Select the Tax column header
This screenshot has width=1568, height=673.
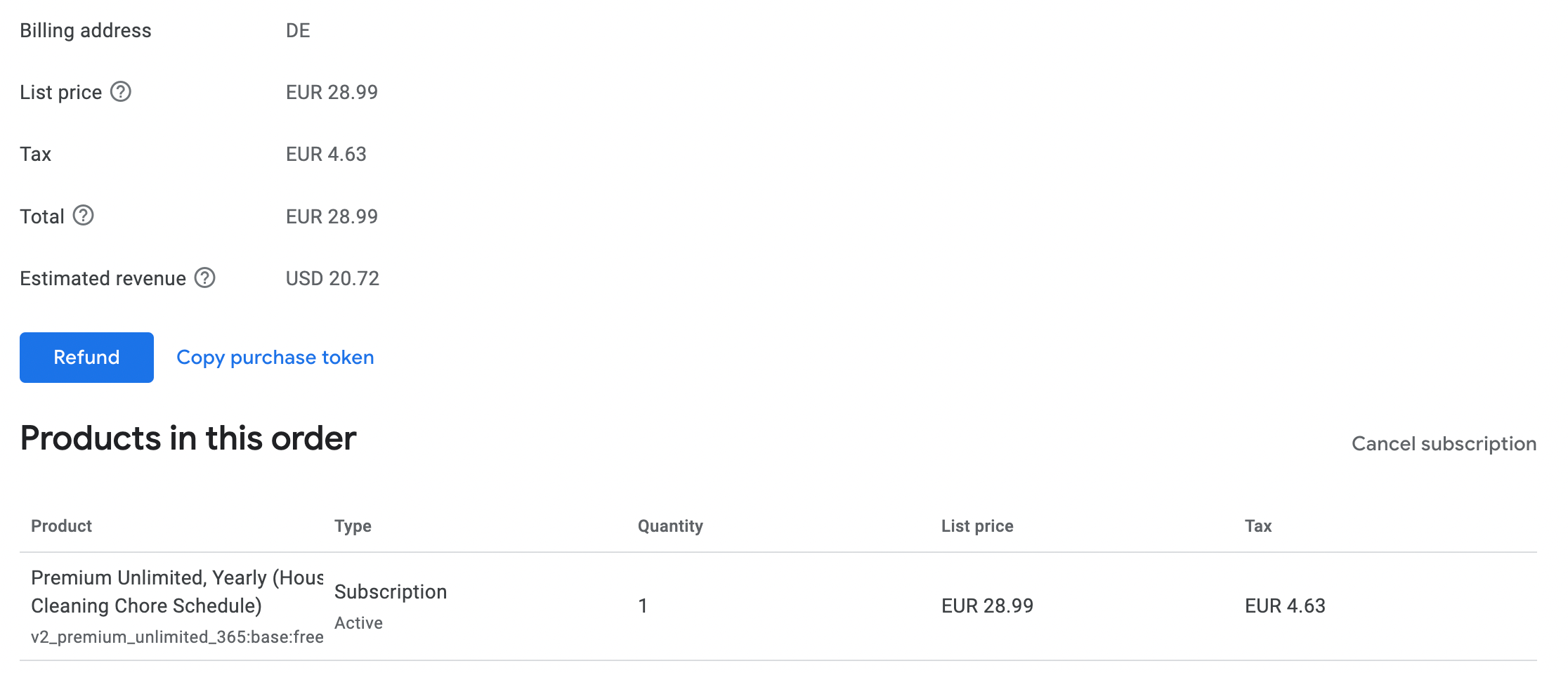pos(1258,526)
